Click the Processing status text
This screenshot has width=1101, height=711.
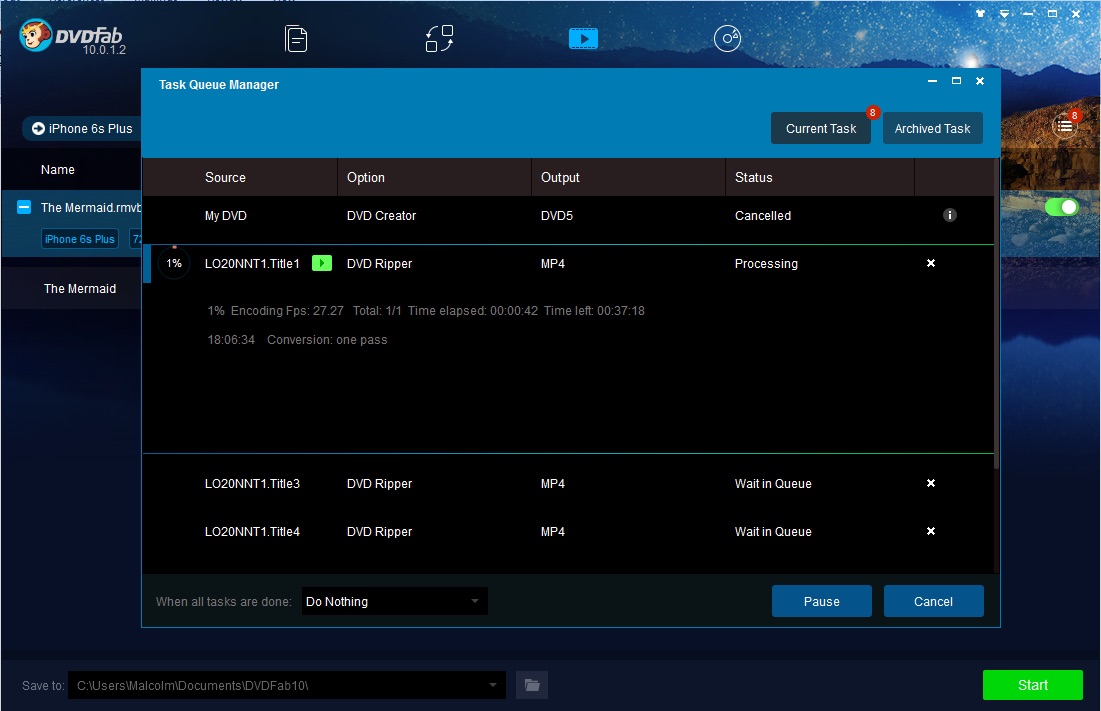click(x=766, y=264)
